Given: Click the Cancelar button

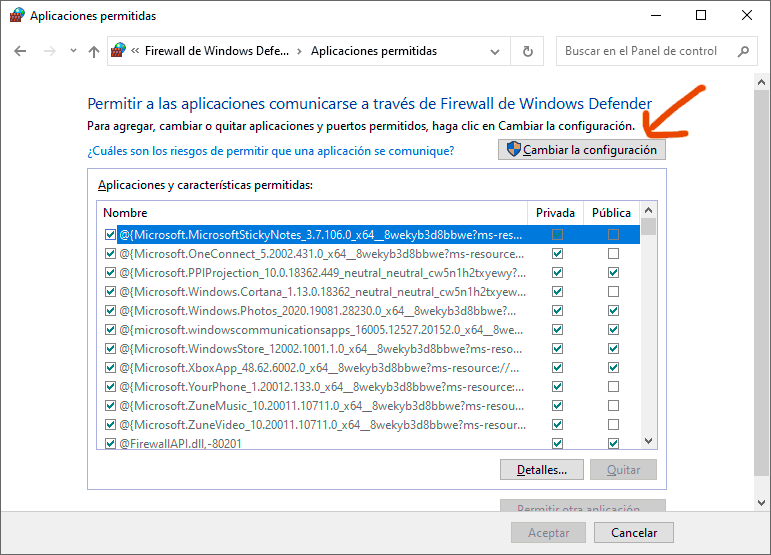Looking at the screenshot, I should tap(634, 533).
